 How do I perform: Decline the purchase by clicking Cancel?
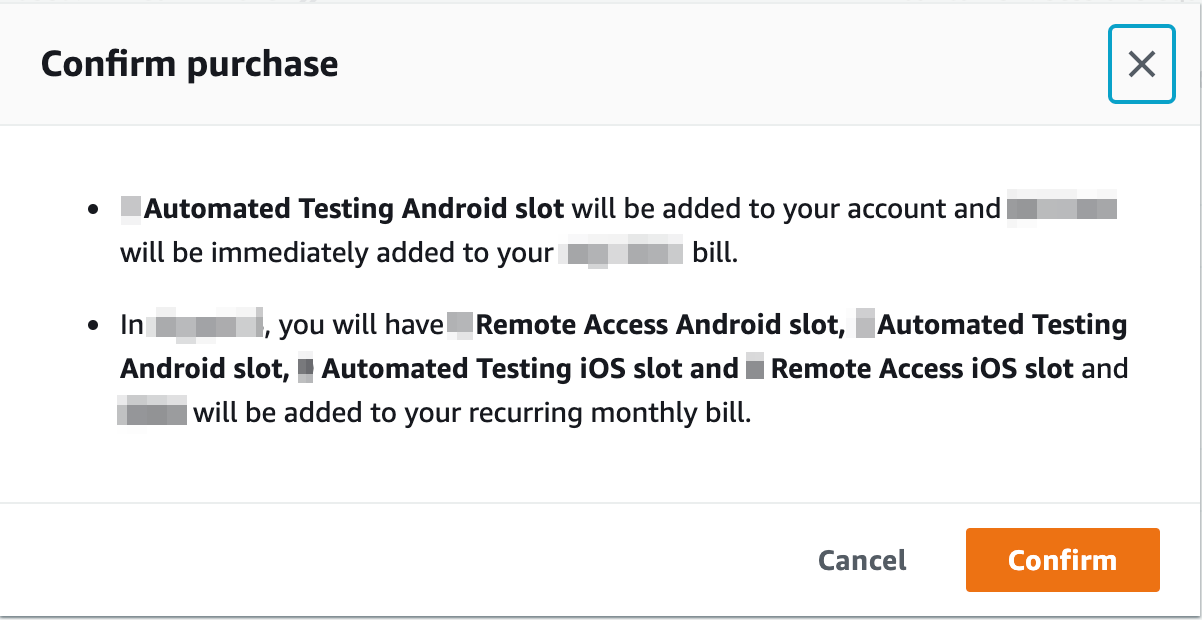coord(861,560)
